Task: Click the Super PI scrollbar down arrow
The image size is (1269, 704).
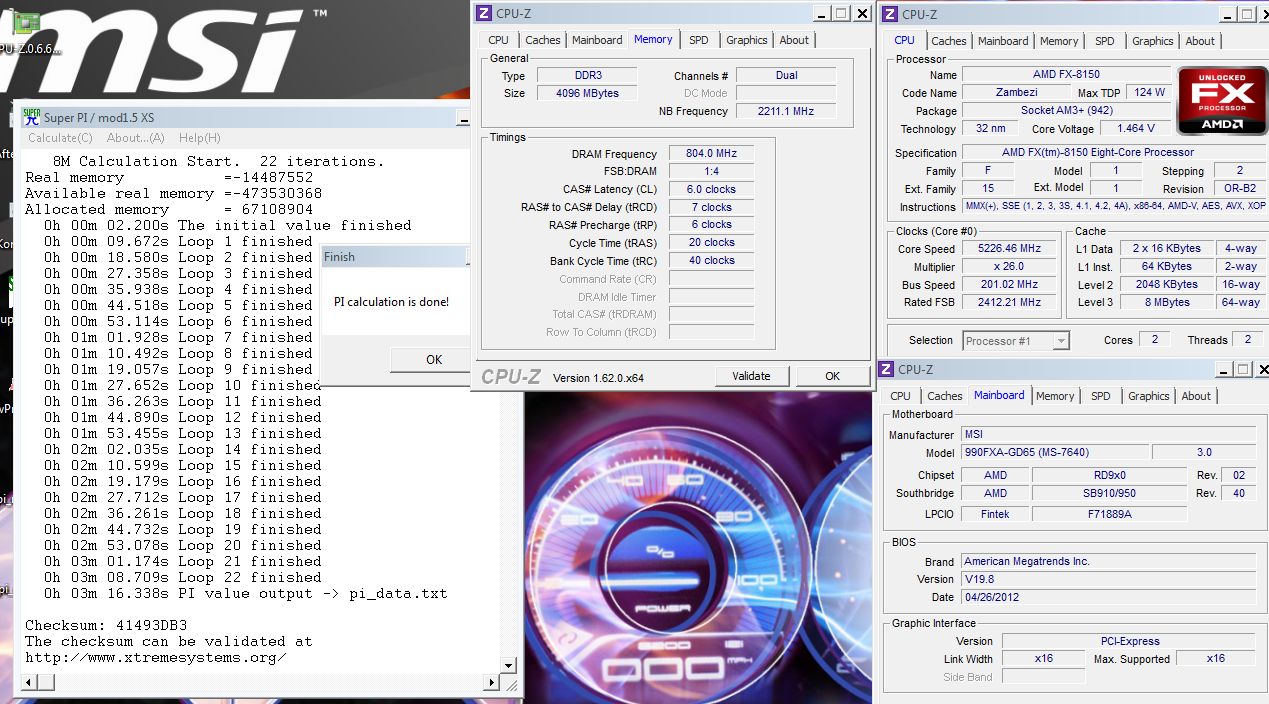Action: (x=508, y=665)
